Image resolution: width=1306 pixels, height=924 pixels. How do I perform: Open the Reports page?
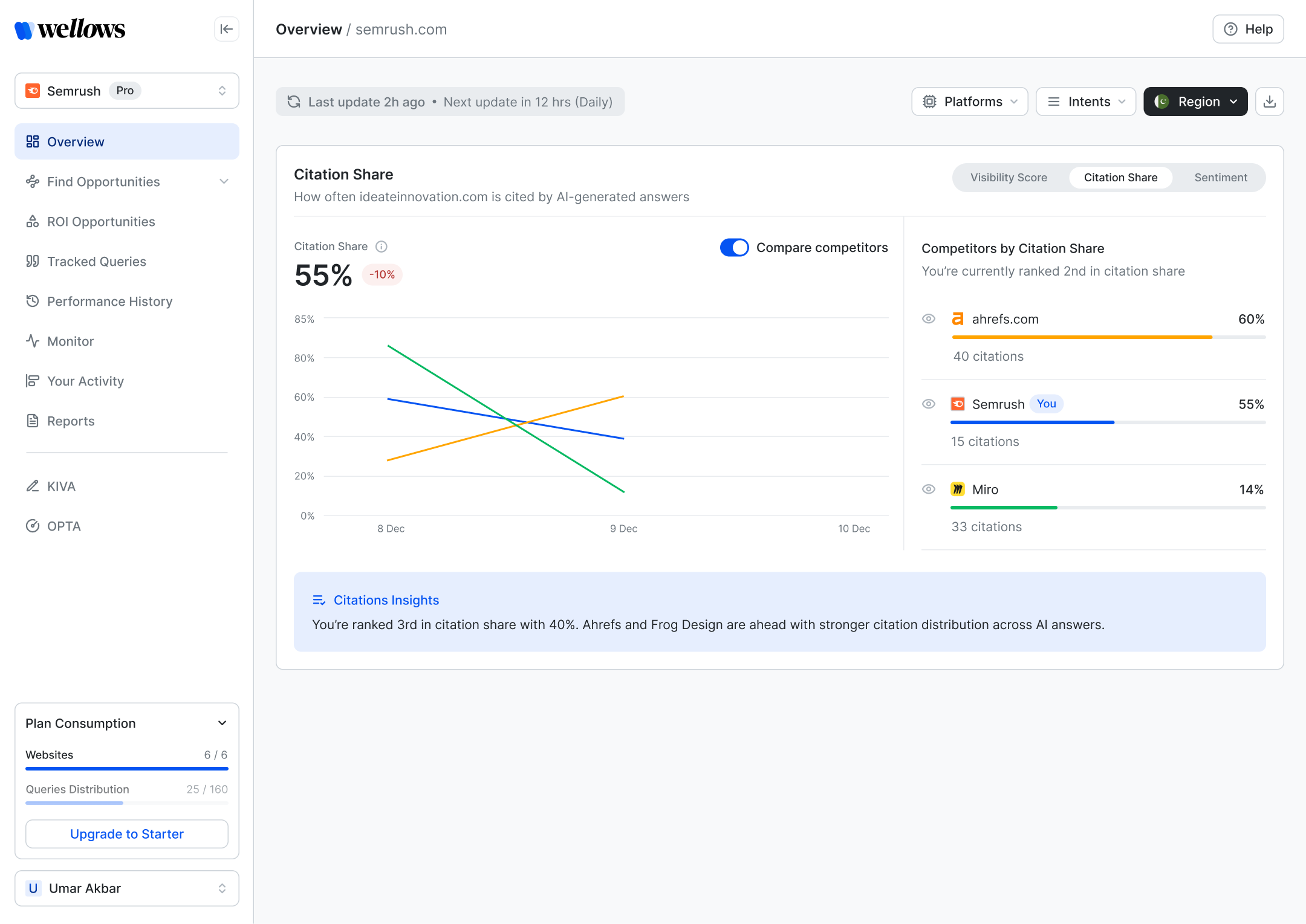[127, 421]
